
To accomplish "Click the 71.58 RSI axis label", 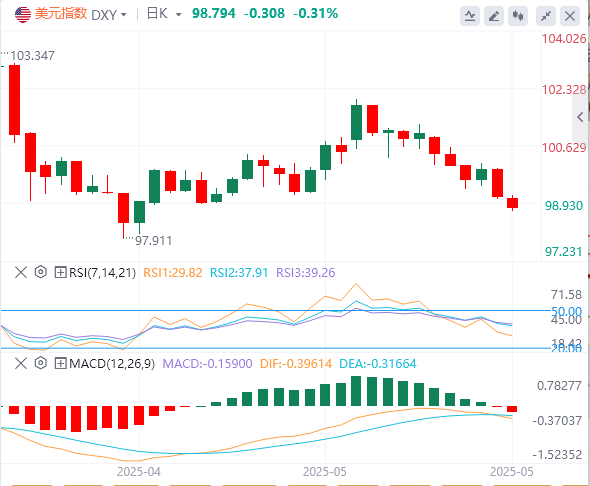I will coord(566,295).
